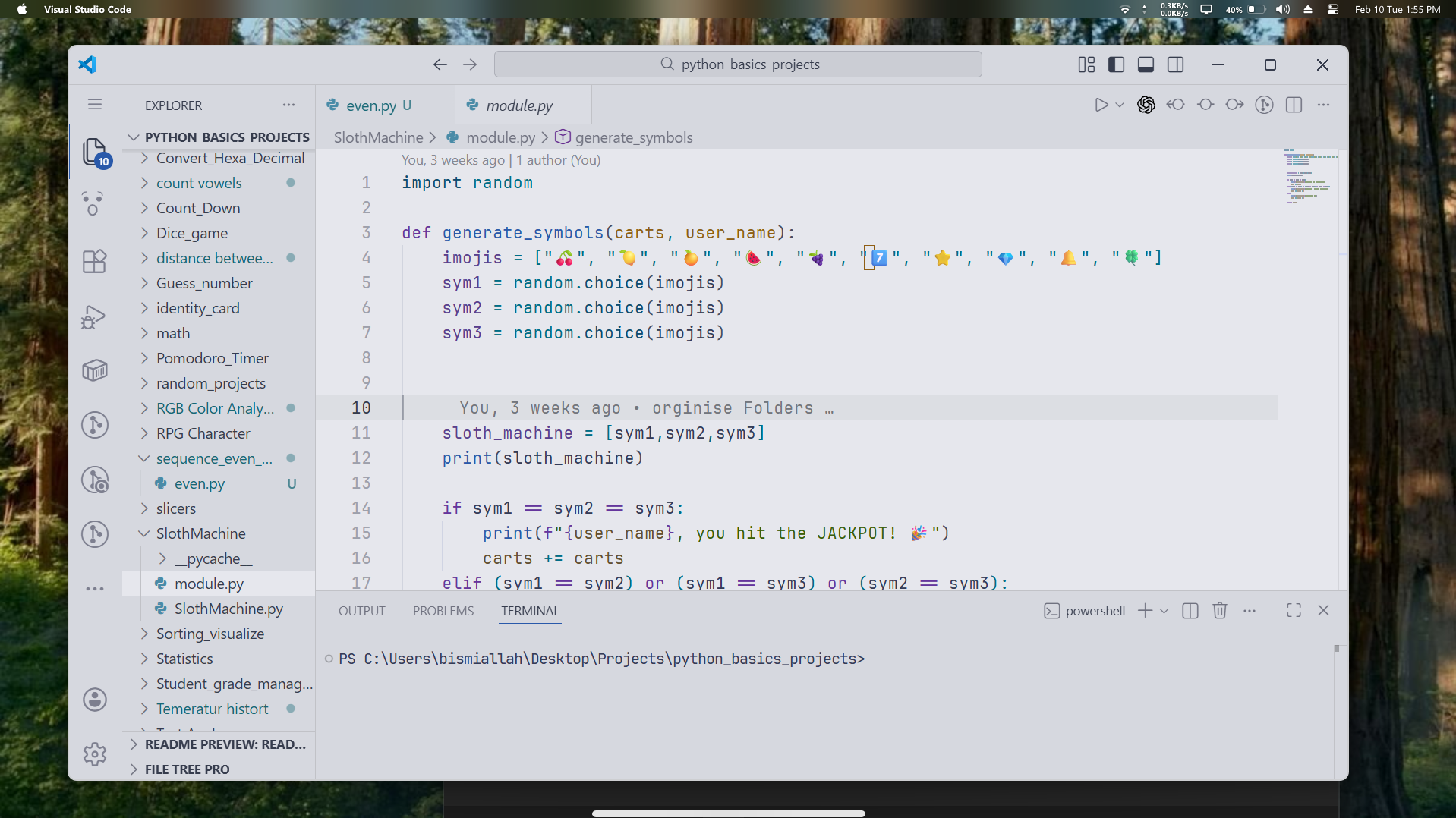Close the terminal panel
The height and width of the screenshot is (818, 1456).
(x=1323, y=610)
